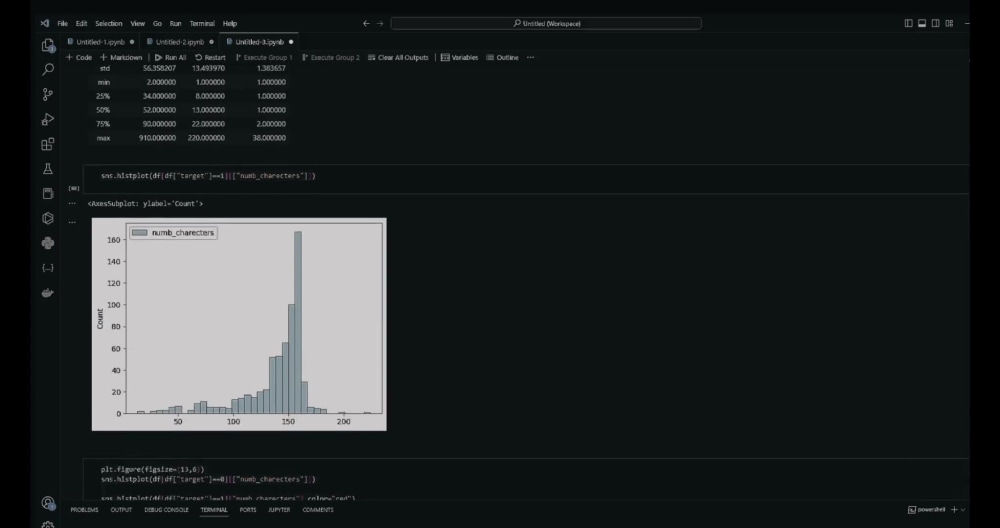
Task: Add a new Code cell
Action: (x=79, y=57)
